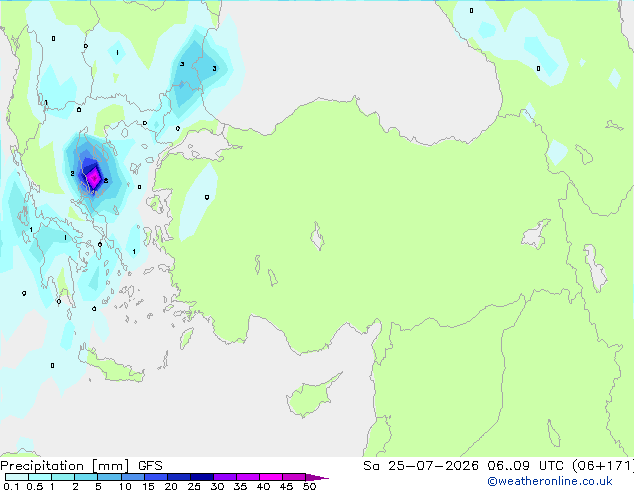Select the 0.5–1 mm legend swatch

[40, 477]
